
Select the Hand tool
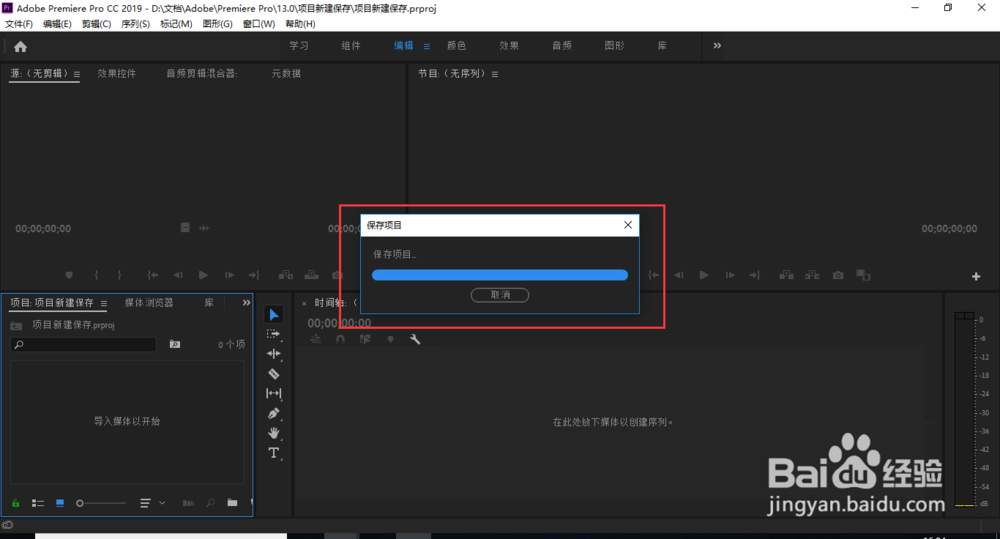[x=274, y=433]
